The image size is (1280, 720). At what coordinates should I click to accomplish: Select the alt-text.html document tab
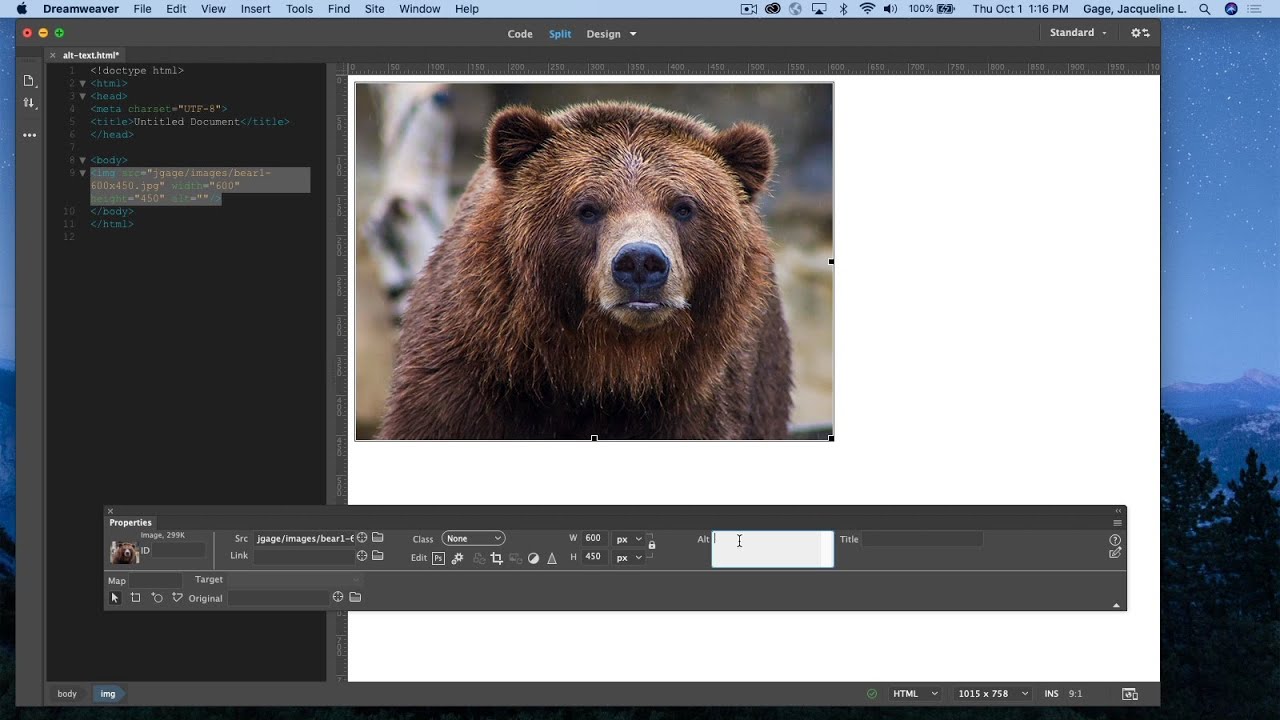point(91,55)
